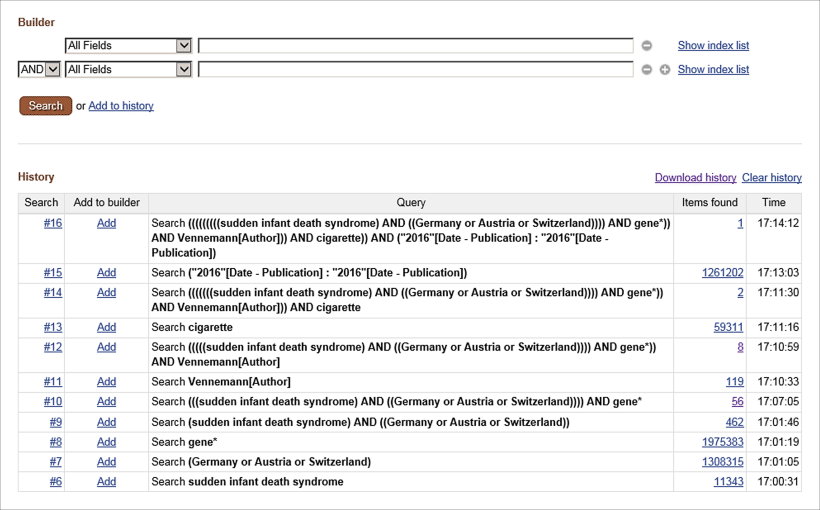
Task: Open search #14 in history
Action: click(x=53, y=292)
